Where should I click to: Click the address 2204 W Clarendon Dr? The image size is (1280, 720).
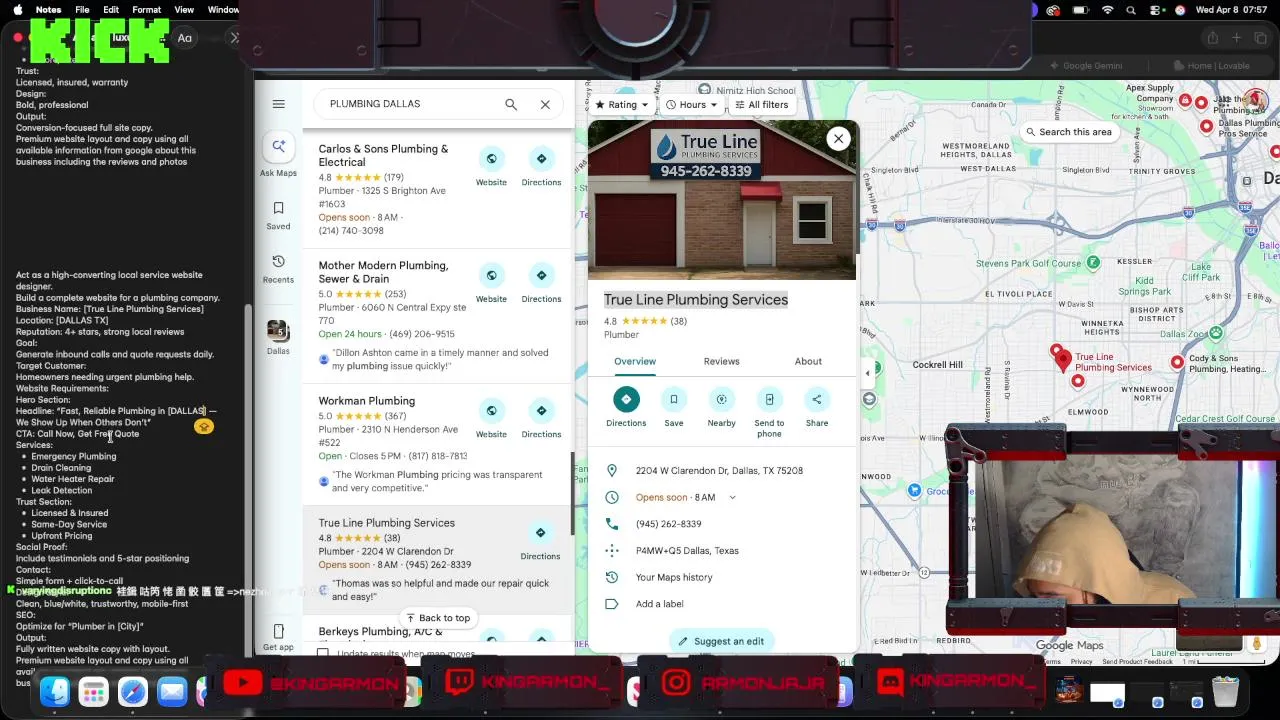(x=719, y=471)
